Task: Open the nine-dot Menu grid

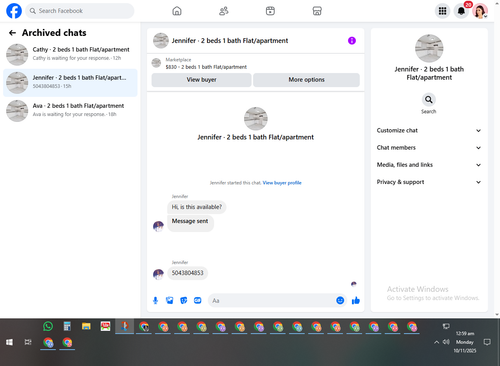Action: click(442, 11)
